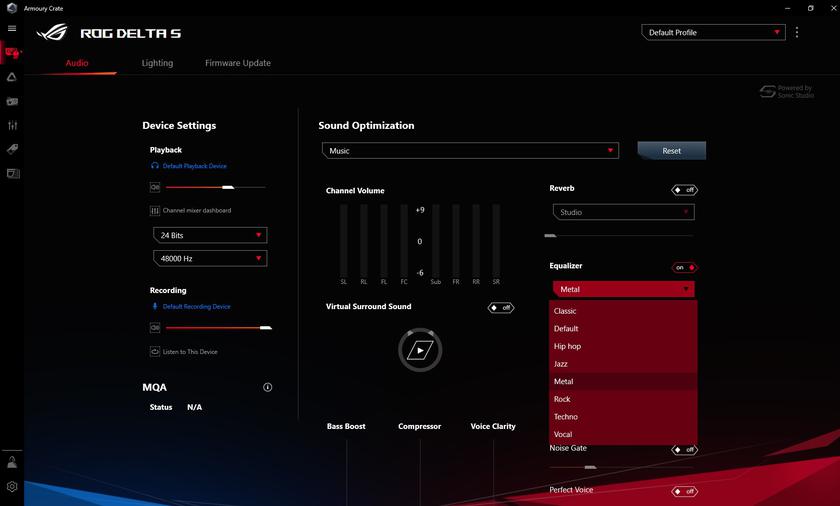Open the 48000 Hz sample rate dropdown
Image resolution: width=840 pixels, height=506 pixels.
(x=210, y=258)
